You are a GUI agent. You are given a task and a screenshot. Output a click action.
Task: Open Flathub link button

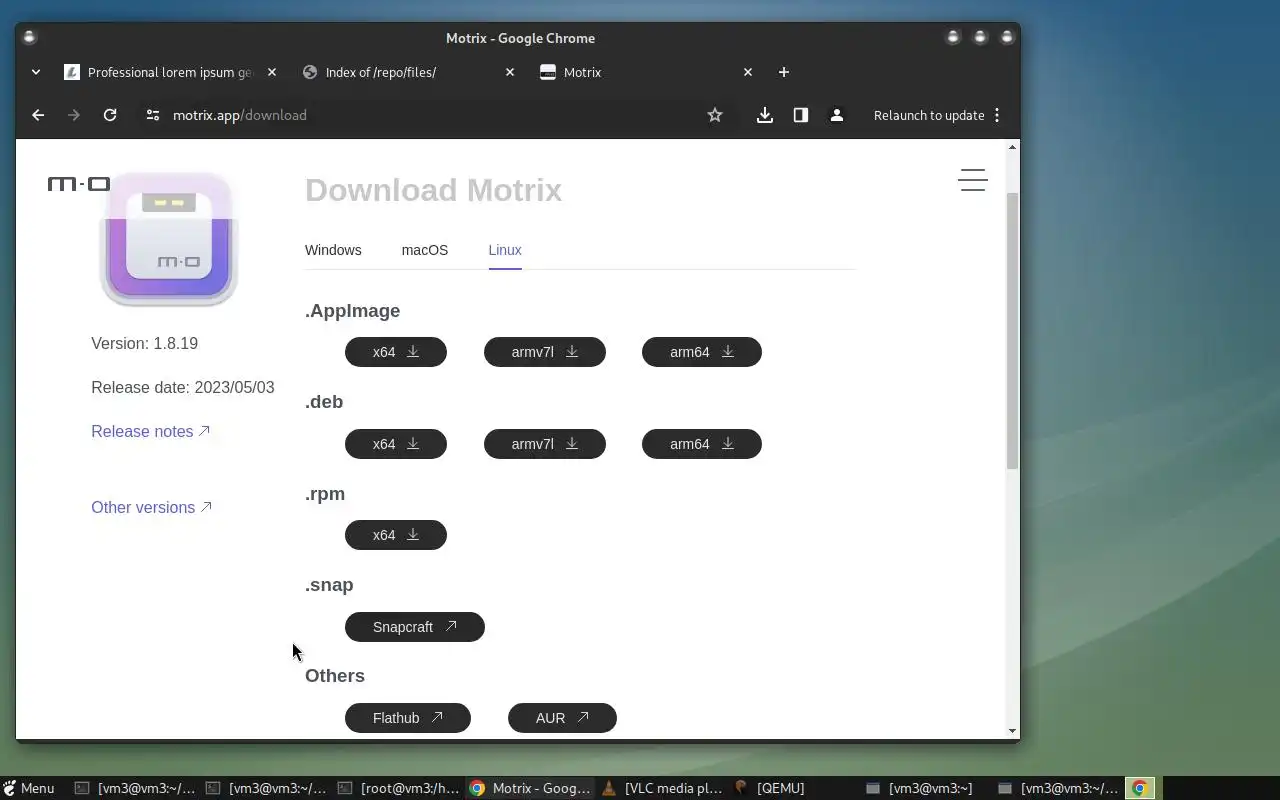click(x=408, y=718)
